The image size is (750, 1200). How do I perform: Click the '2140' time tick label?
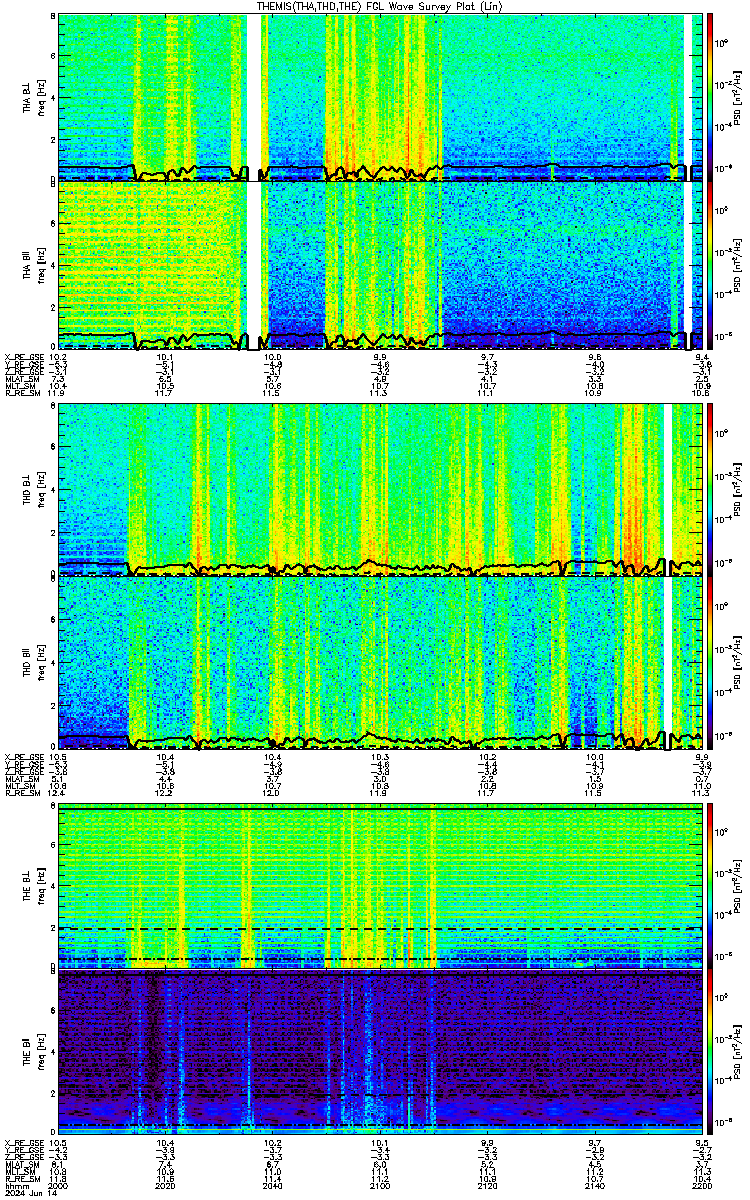pyautogui.click(x=593, y=1185)
